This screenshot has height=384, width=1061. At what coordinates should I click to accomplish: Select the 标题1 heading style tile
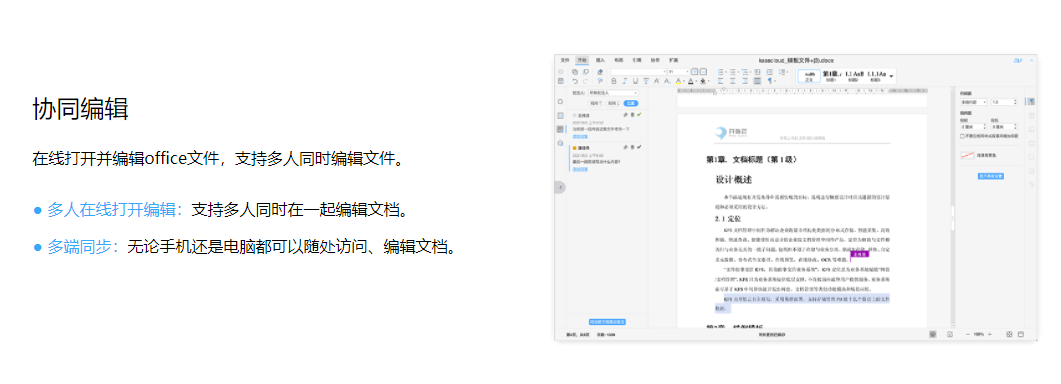[x=832, y=76]
